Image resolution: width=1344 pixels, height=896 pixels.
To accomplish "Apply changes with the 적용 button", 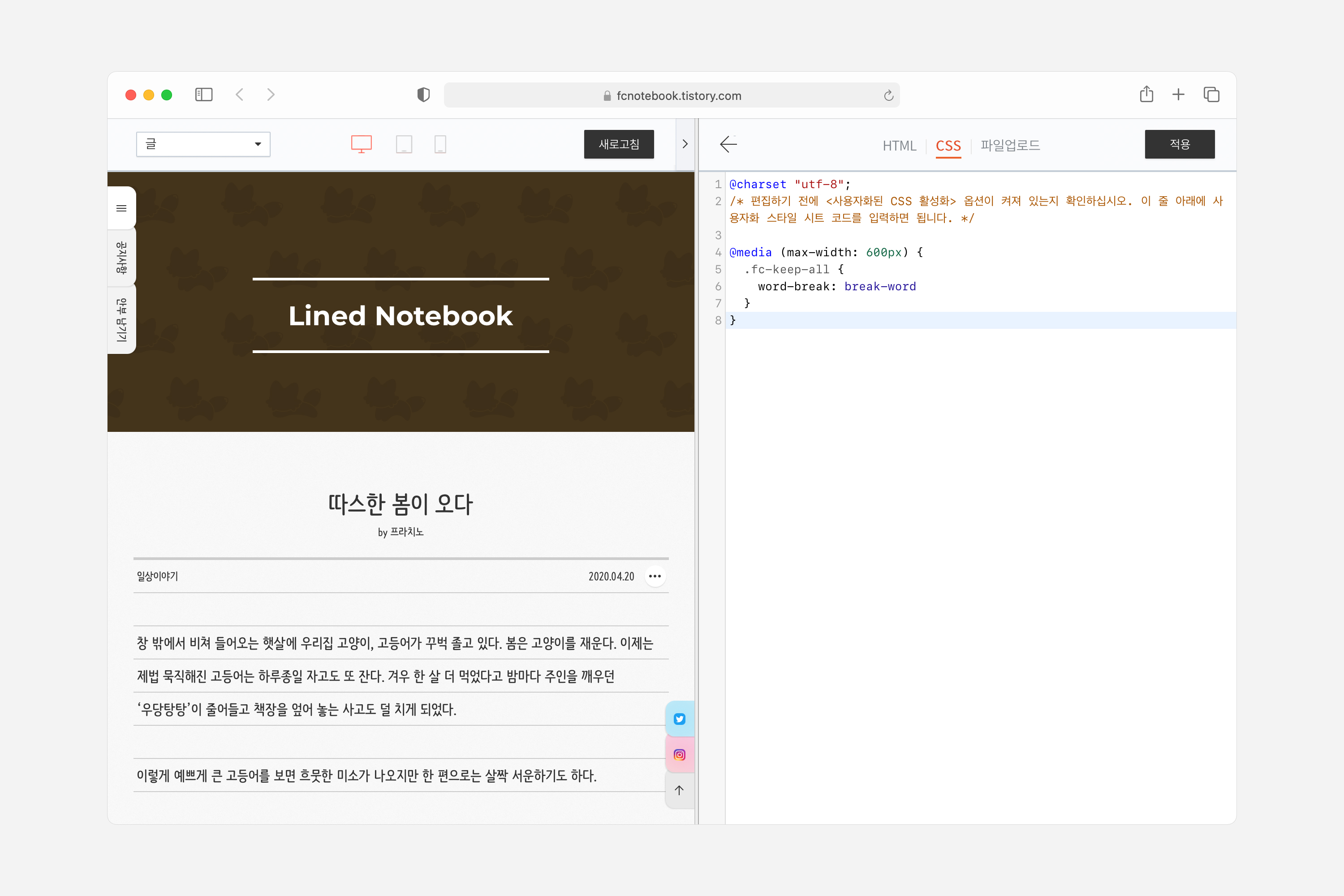I will point(1180,144).
